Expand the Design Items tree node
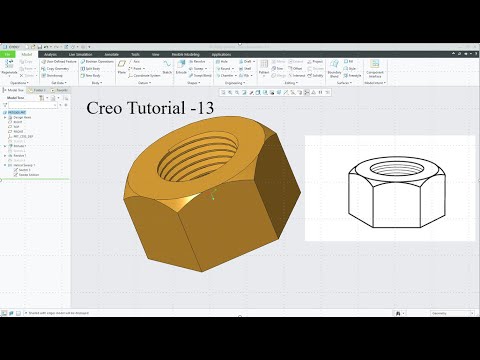Screen dimensions: 480x360 (5, 118)
